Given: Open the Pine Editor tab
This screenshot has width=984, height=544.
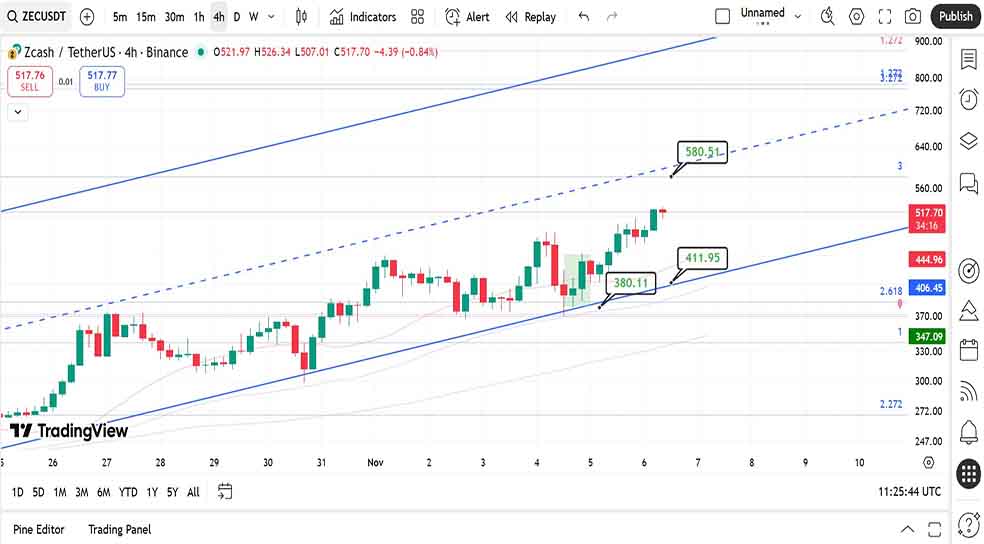Looking at the screenshot, I should click(x=38, y=529).
